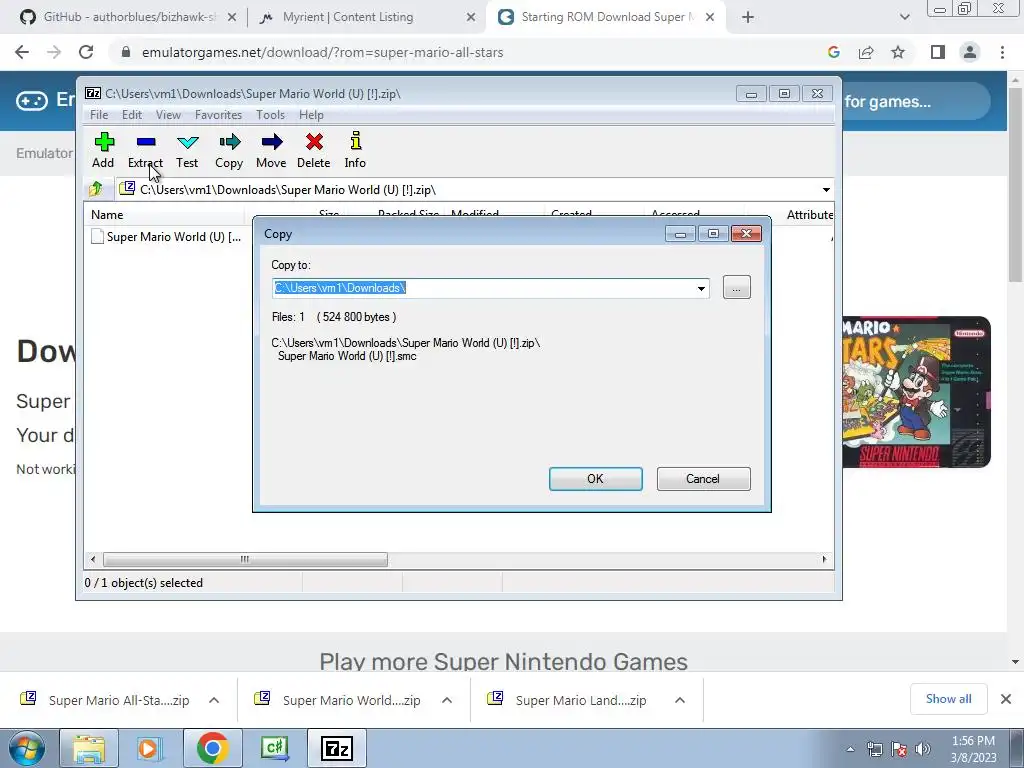Go up one folder level in 7-Zip
The width and height of the screenshot is (1024, 768).
coord(96,189)
